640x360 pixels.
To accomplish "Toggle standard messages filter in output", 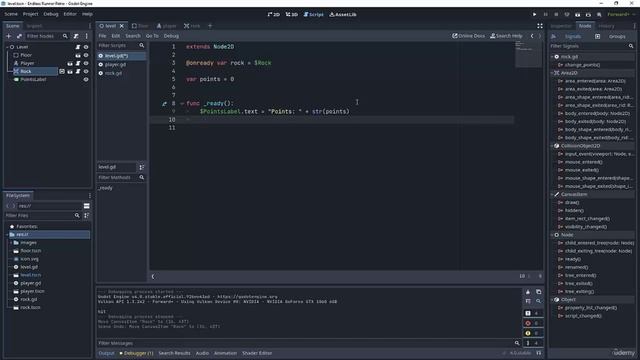I will click(532, 313).
